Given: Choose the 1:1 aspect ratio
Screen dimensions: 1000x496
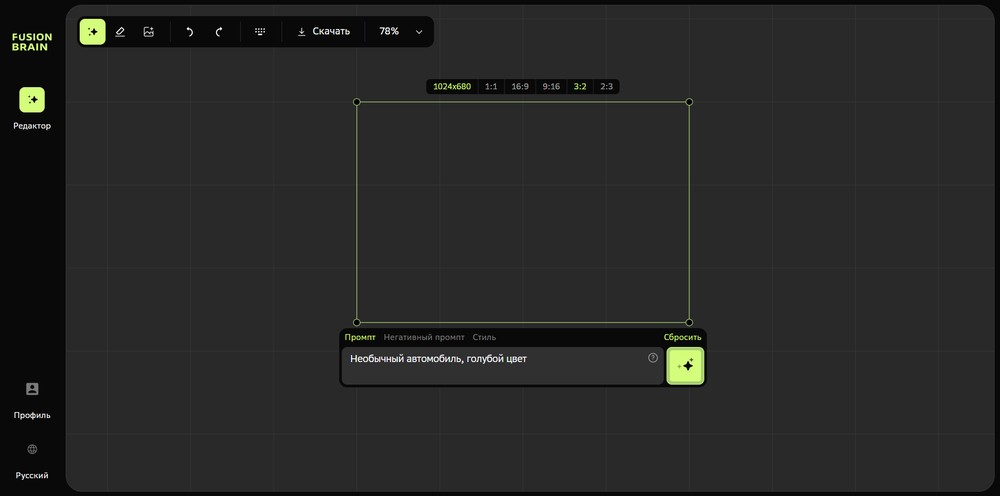Looking at the screenshot, I should pos(491,87).
